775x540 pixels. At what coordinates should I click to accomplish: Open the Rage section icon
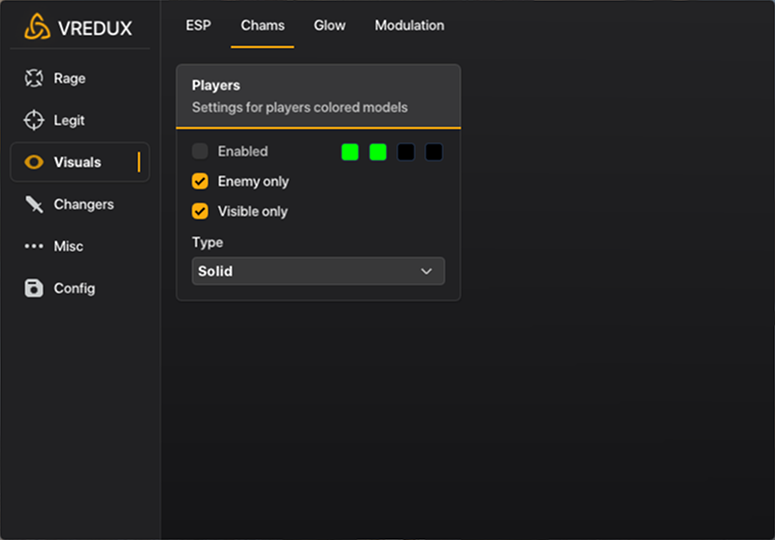[x=34, y=78]
